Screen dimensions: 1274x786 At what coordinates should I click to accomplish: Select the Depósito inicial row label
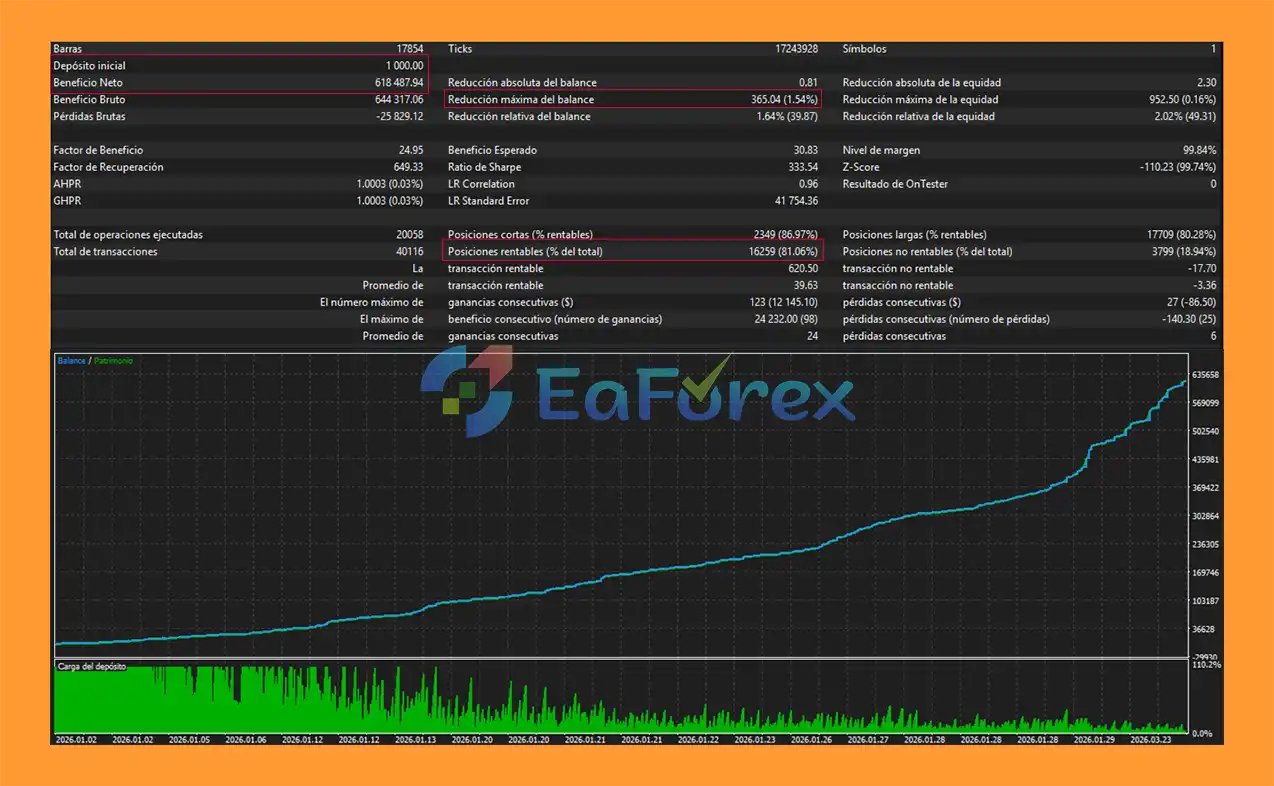pyautogui.click(x=89, y=66)
